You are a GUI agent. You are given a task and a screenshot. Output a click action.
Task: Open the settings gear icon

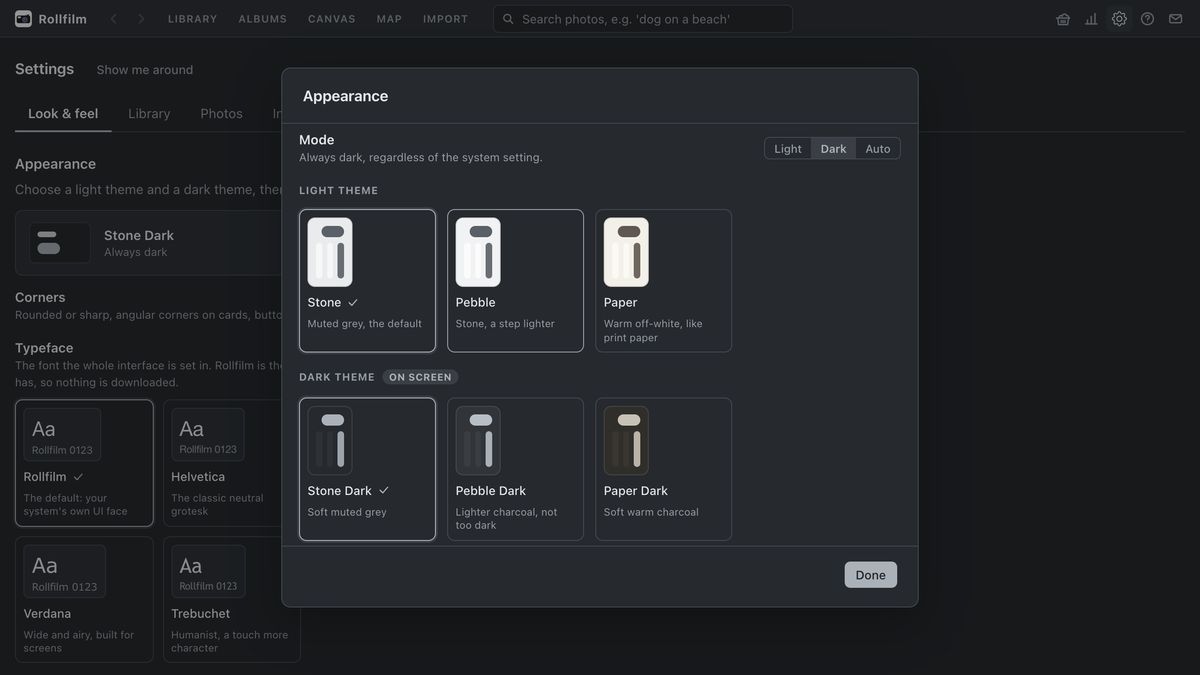[1119, 19]
